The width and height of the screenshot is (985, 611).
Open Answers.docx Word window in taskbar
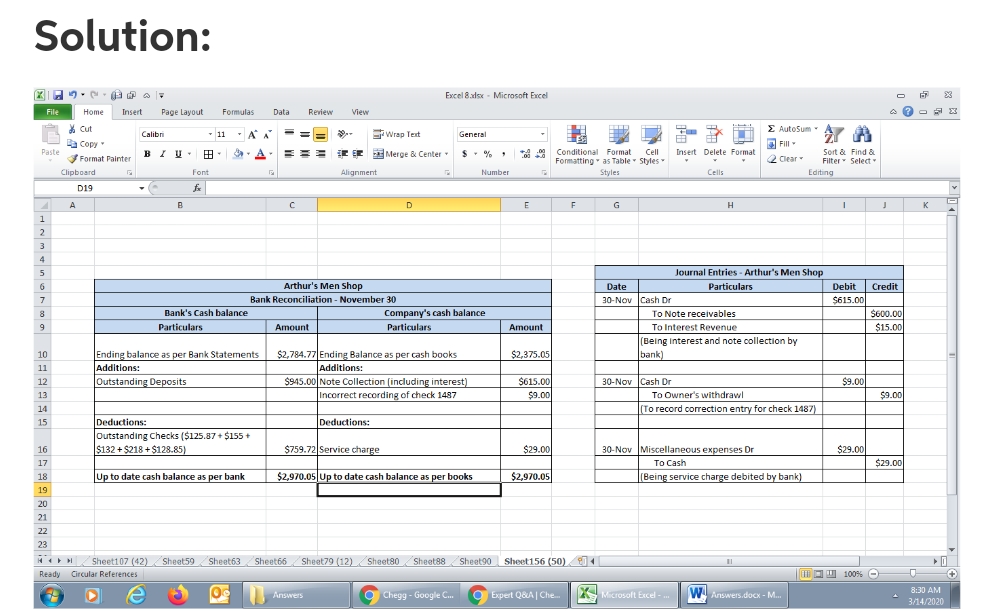pyautogui.click(x=735, y=595)
